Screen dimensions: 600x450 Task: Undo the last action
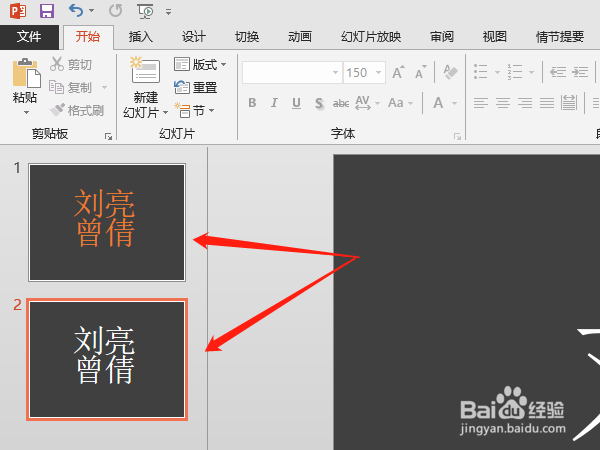coord(75,10)
